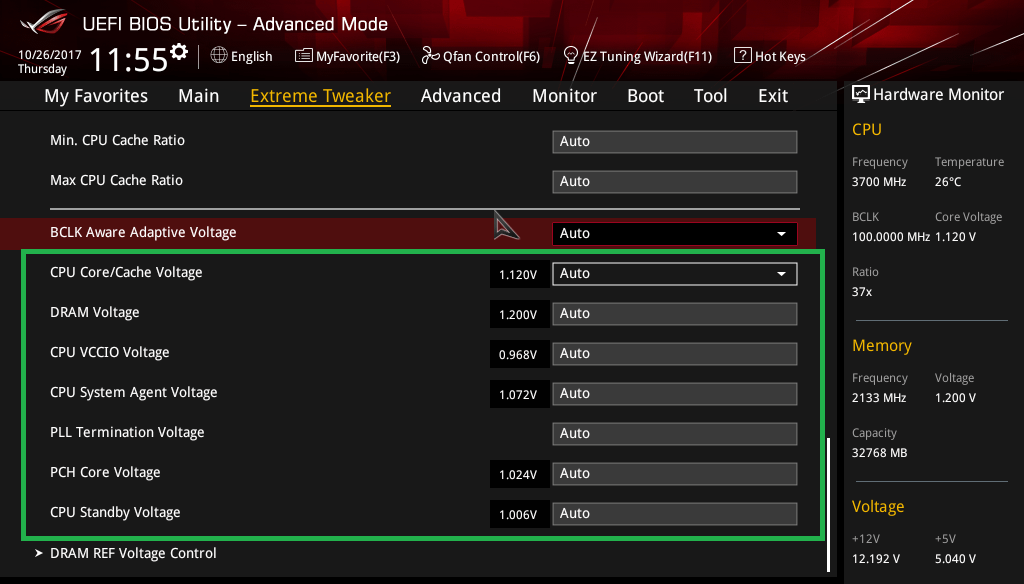
Task: Go to the Advanced tab
Action: [x=461, y=96]
